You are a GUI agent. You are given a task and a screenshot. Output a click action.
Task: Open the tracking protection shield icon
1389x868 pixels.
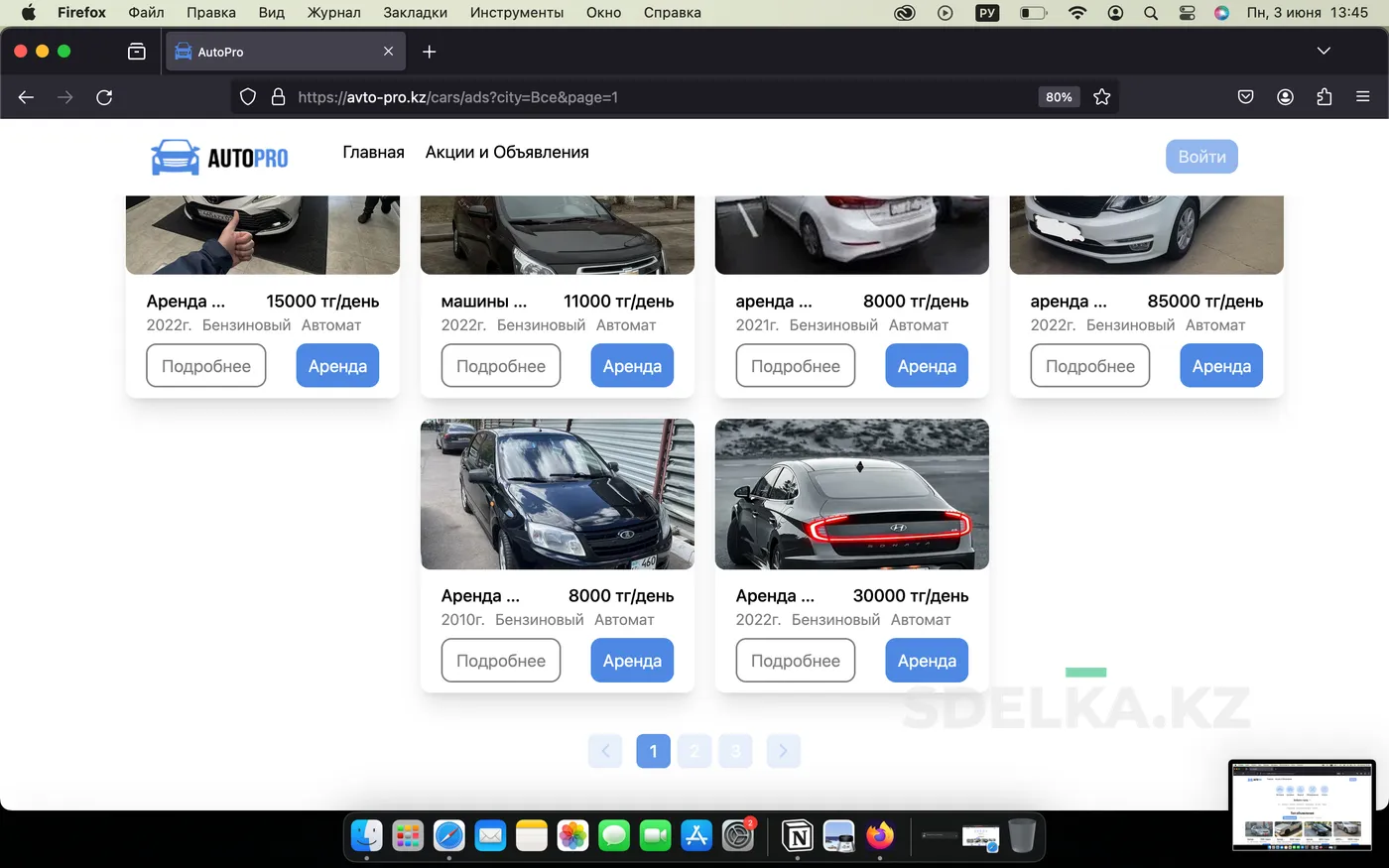(248, 97)
